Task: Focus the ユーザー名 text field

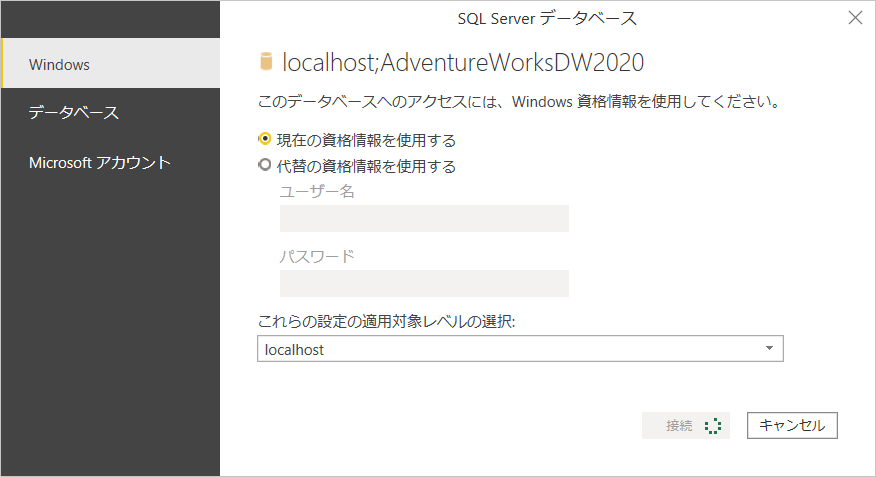Action: pyautogui.click(x=424, y=219)
